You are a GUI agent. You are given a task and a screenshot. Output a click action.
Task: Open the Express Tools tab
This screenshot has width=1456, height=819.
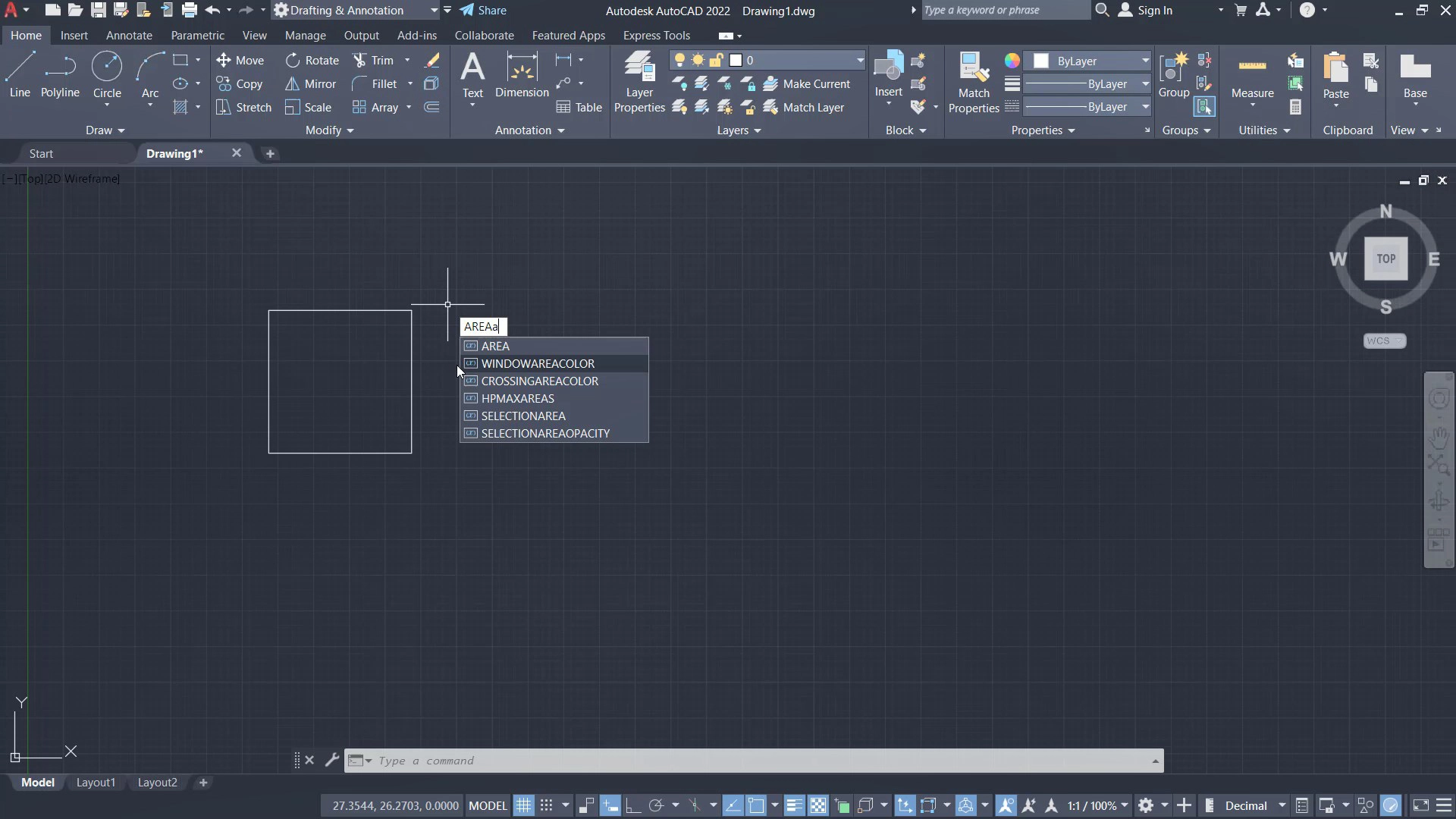point(657,35)
